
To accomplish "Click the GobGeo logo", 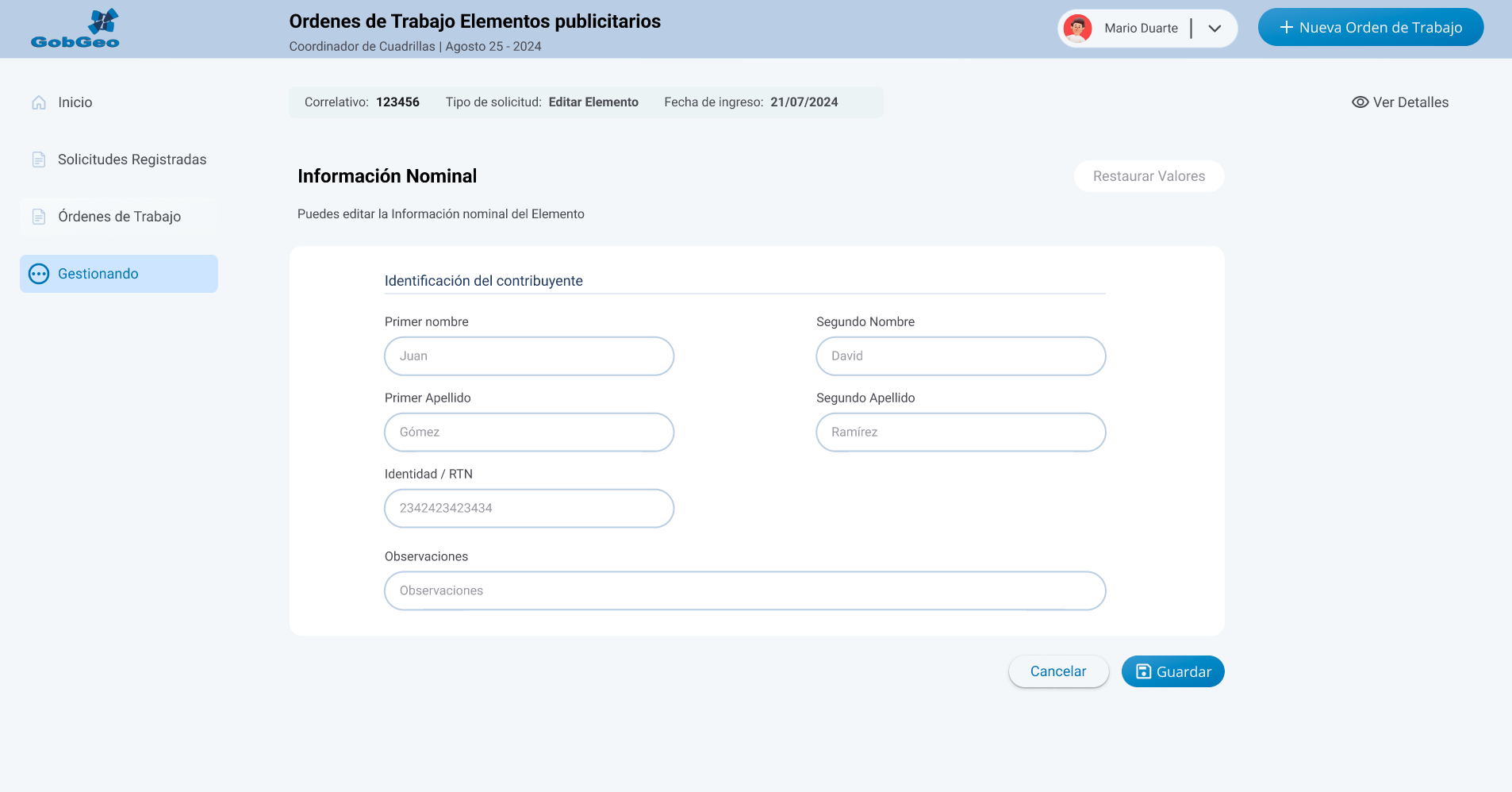I will [x=75, y=29].
